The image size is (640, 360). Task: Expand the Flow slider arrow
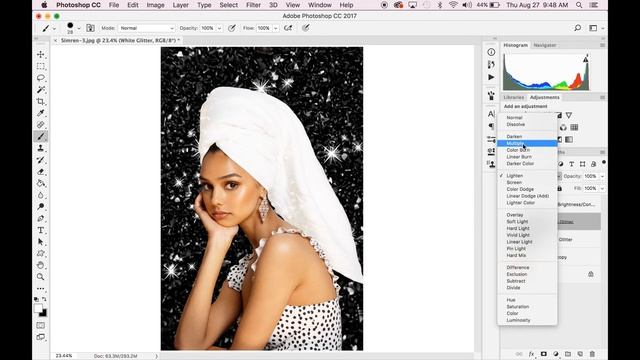pos(276,28)
